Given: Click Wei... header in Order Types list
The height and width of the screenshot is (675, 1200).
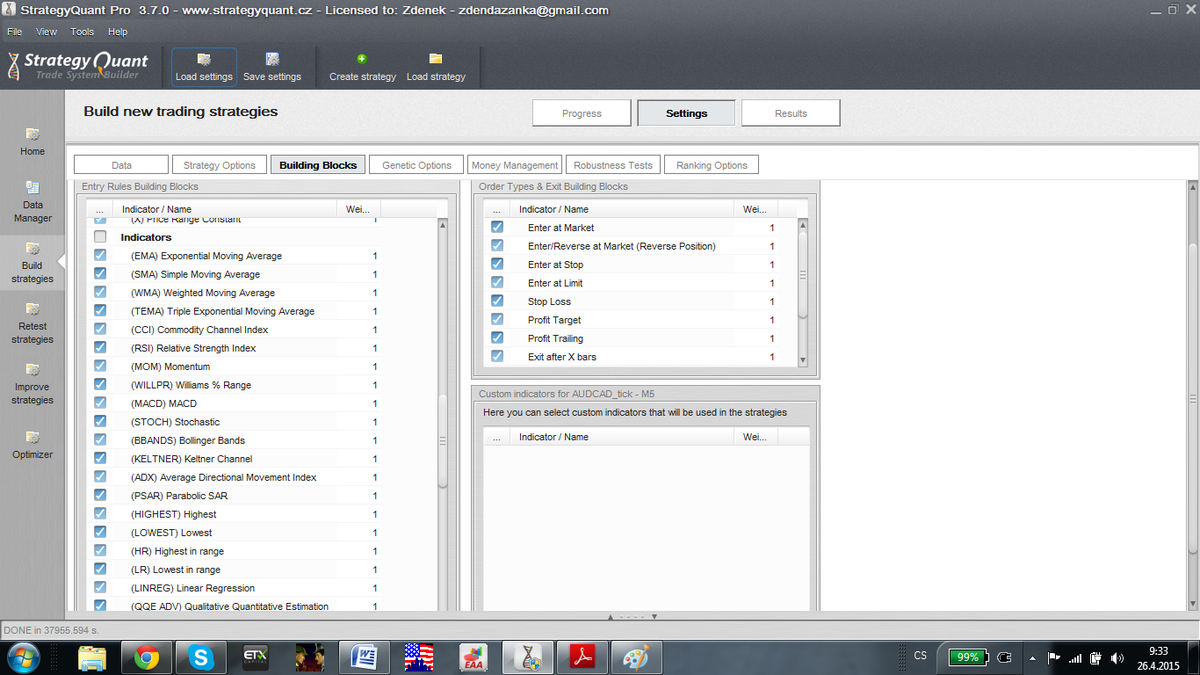Looking at the screenshot, I should 757,209.
